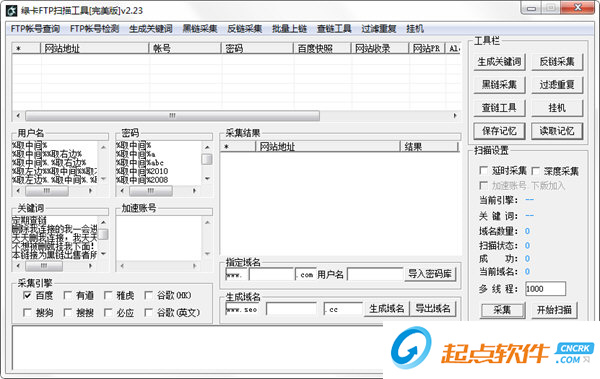600x379 pixels.
Task: Select %取中间%2010 in 密码 list
Action: click(x=142, y=171)
